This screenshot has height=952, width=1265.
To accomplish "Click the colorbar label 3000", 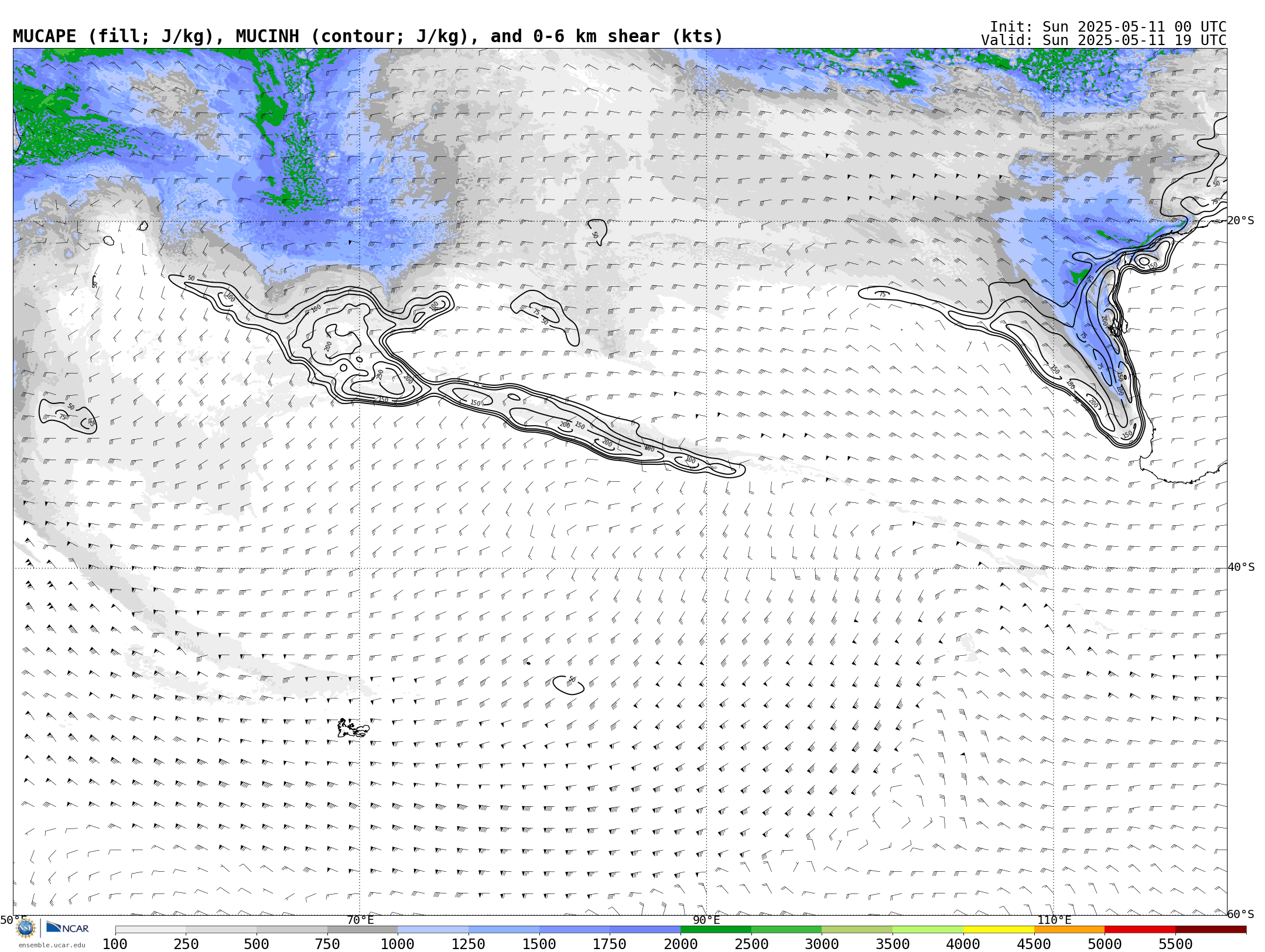I will point(822,944).
